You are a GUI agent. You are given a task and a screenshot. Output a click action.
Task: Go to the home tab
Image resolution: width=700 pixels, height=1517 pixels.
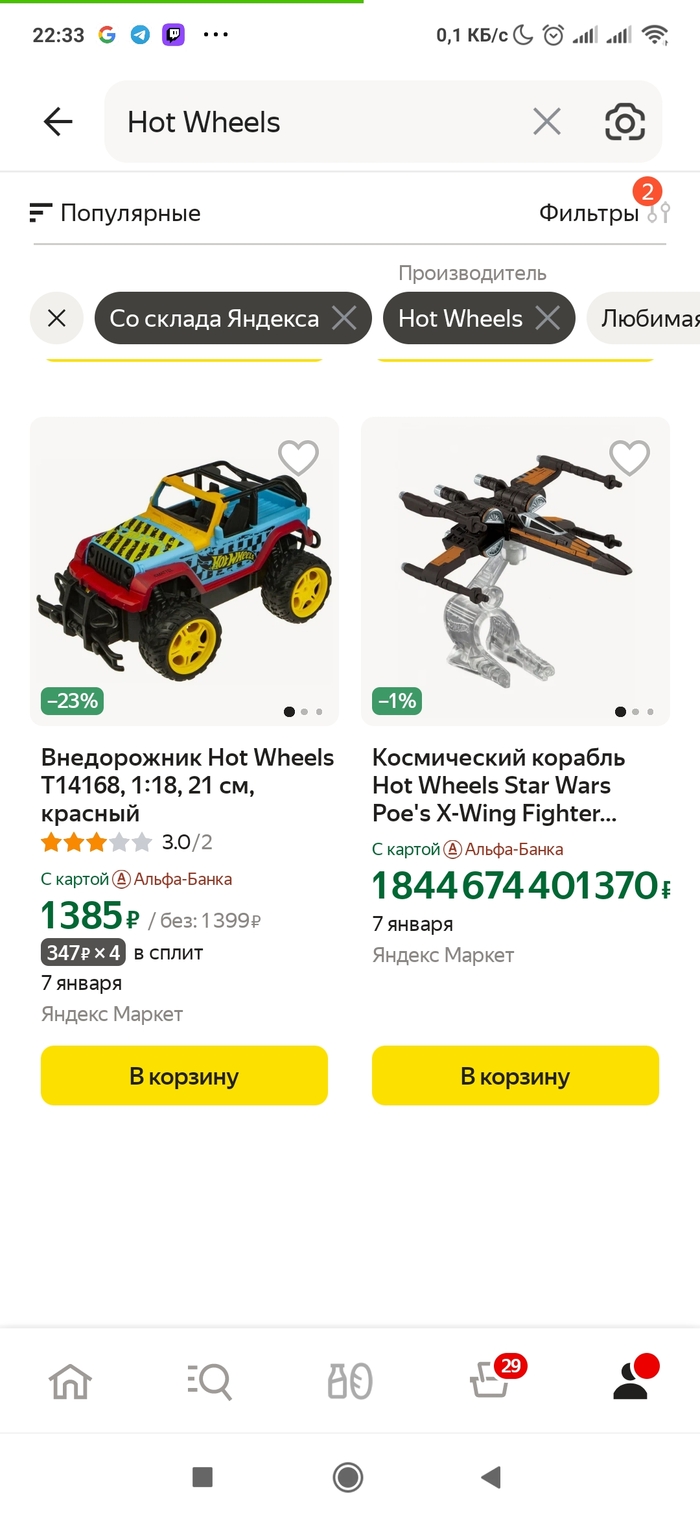pyautogui.click(x=70, y=1381)
